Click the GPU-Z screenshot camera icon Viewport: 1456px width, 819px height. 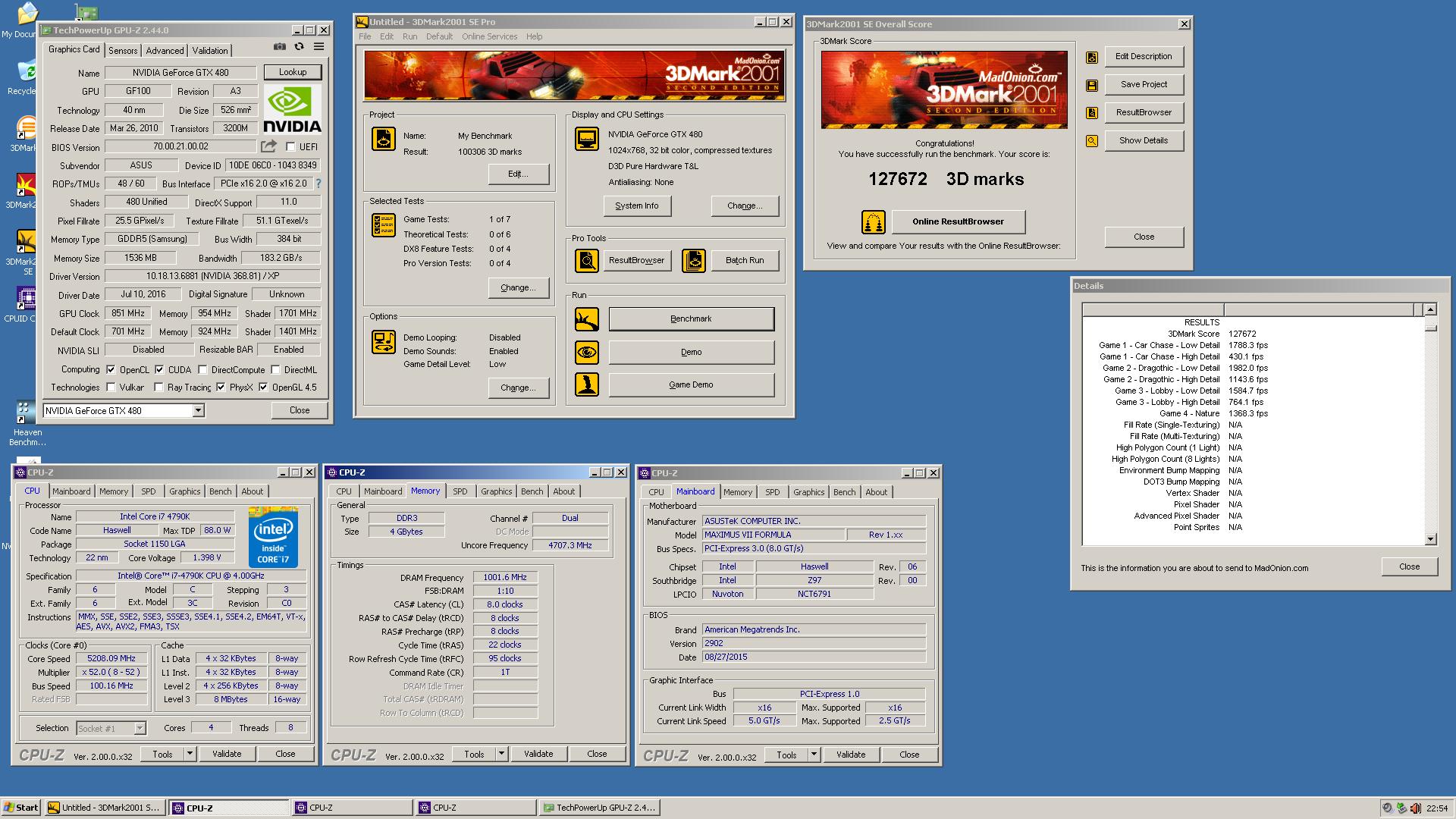[x=280, y=47]
